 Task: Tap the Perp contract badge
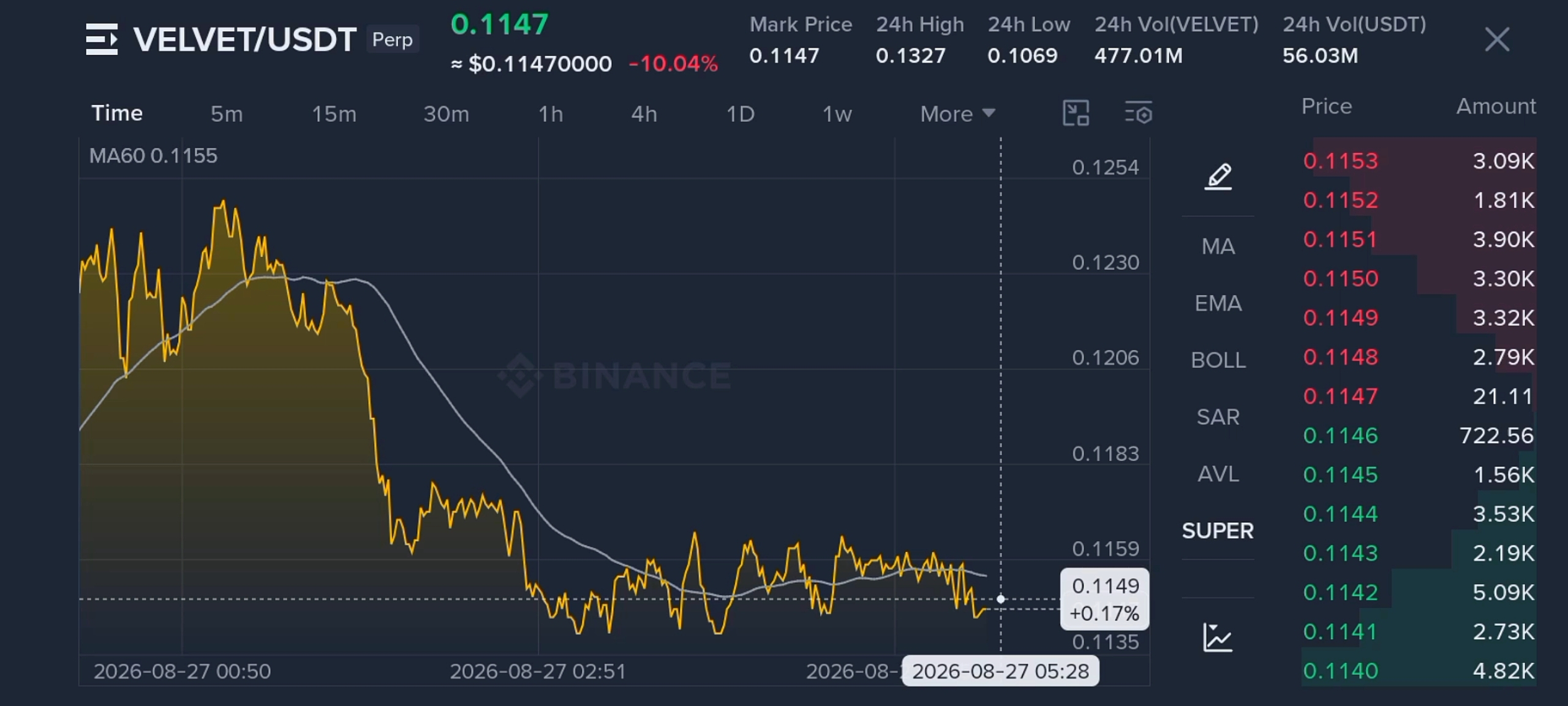click(393, 39)
